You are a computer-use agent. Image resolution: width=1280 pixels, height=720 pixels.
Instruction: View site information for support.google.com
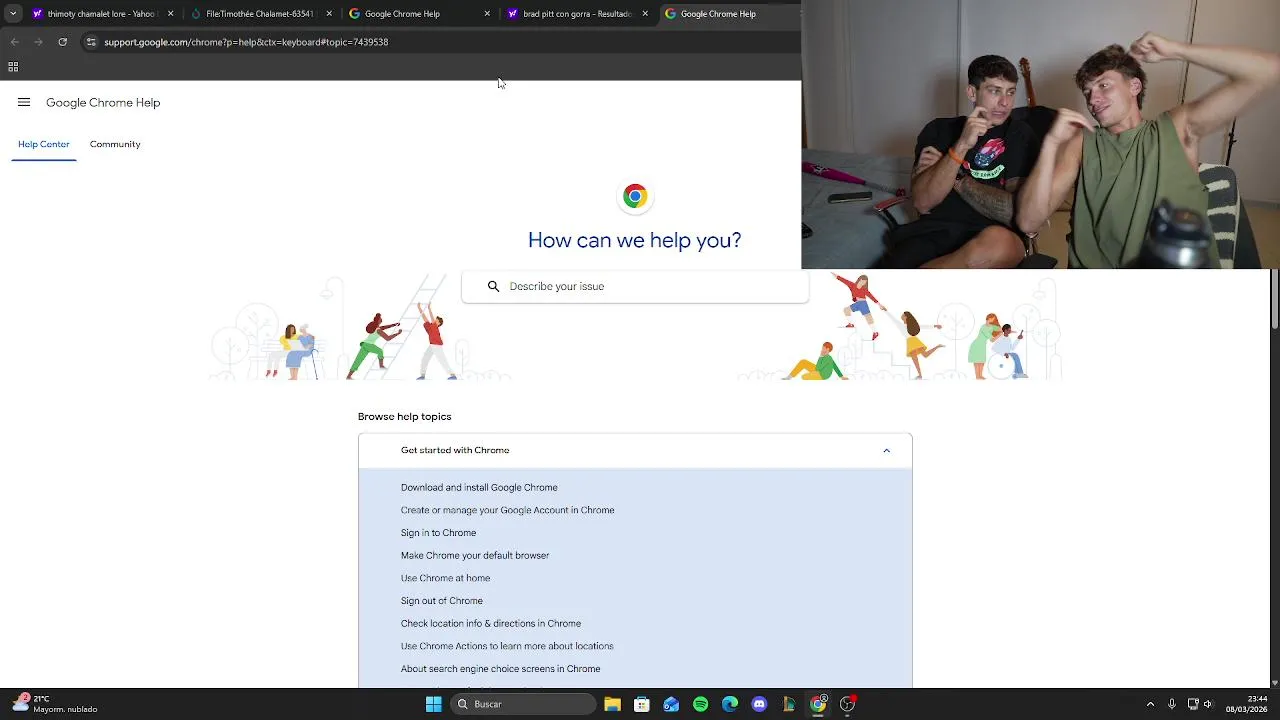[91, 42]
